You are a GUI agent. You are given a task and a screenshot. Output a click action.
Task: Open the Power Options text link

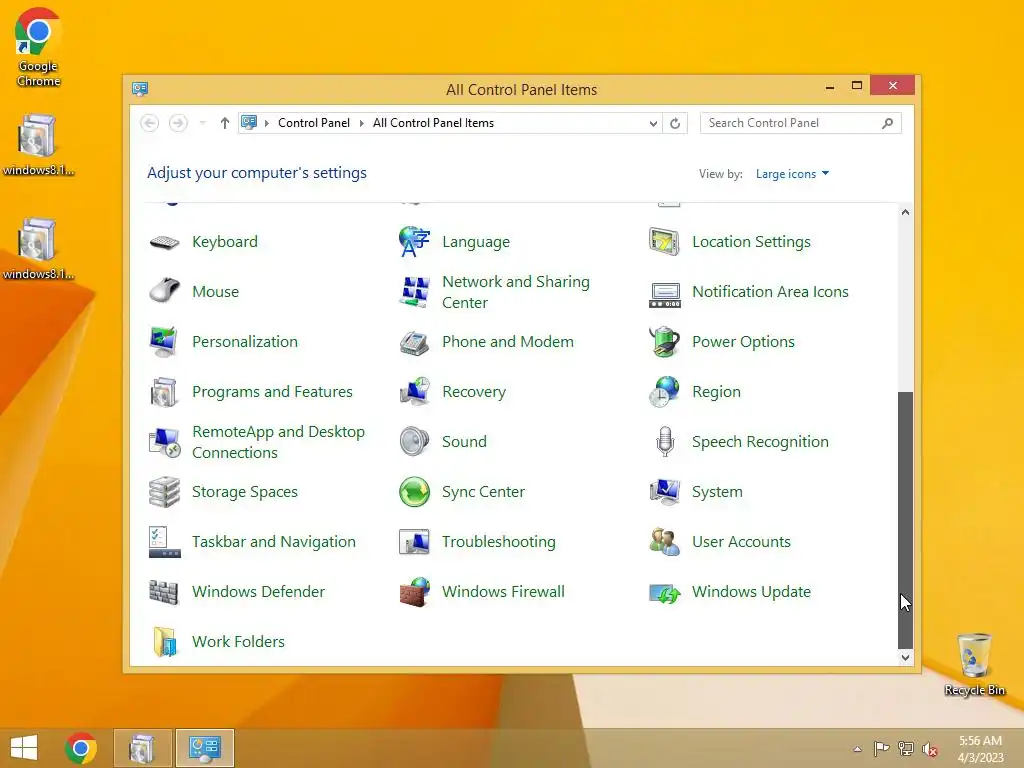(743, 342)
